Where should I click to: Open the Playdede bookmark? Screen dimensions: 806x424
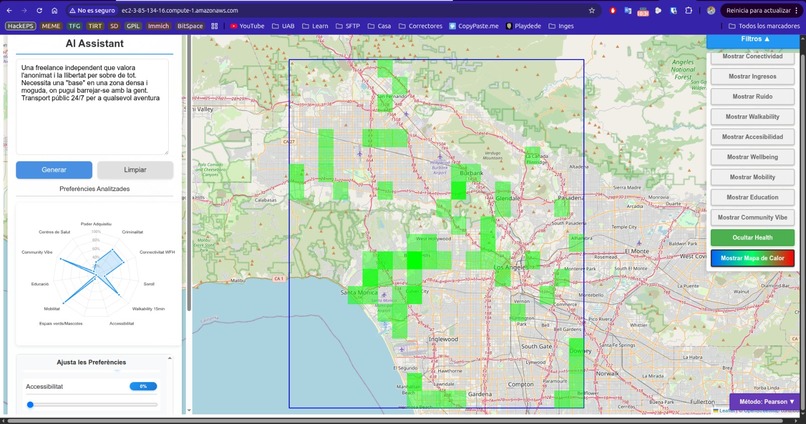click(523, 26)
